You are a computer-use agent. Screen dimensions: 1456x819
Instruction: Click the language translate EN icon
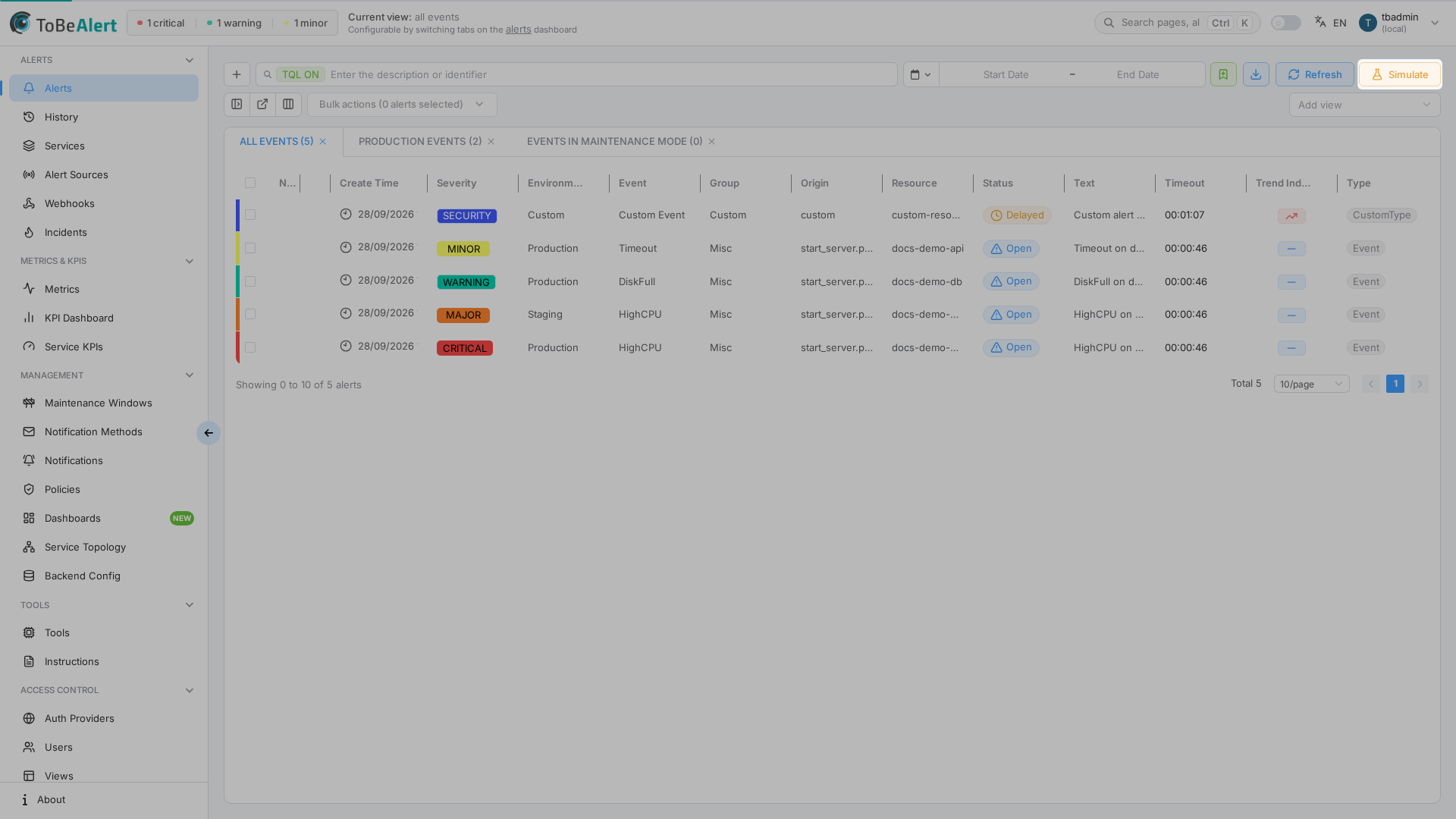click(1331, 23)
